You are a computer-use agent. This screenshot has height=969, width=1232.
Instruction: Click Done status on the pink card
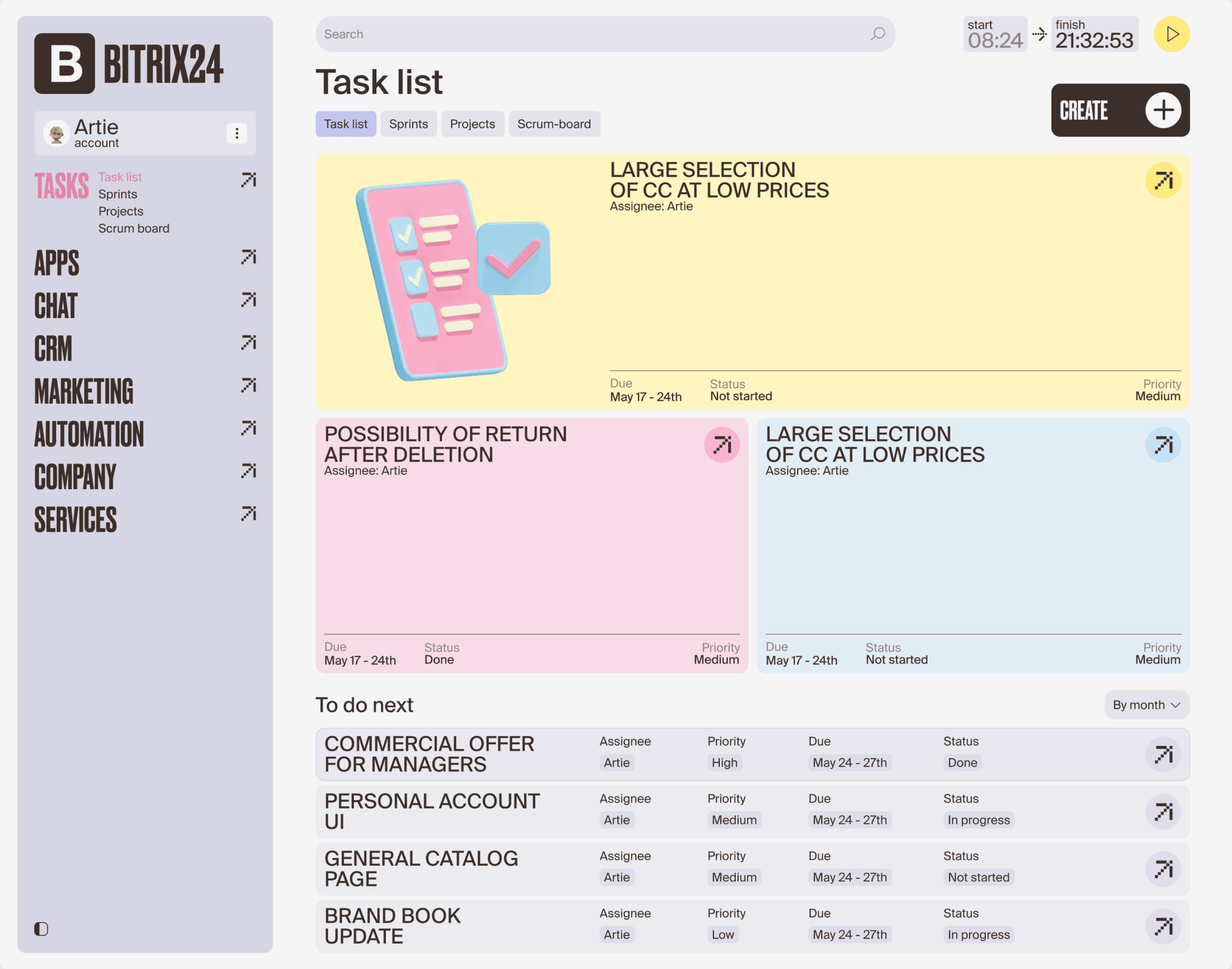click(x=439, y=660)
